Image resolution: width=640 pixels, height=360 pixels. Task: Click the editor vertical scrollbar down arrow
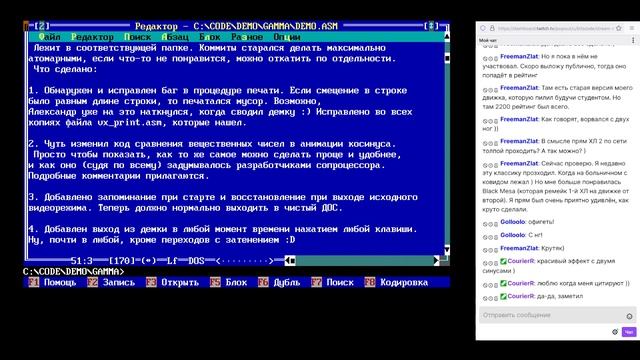pyautogui.click(x=447, y=250)
